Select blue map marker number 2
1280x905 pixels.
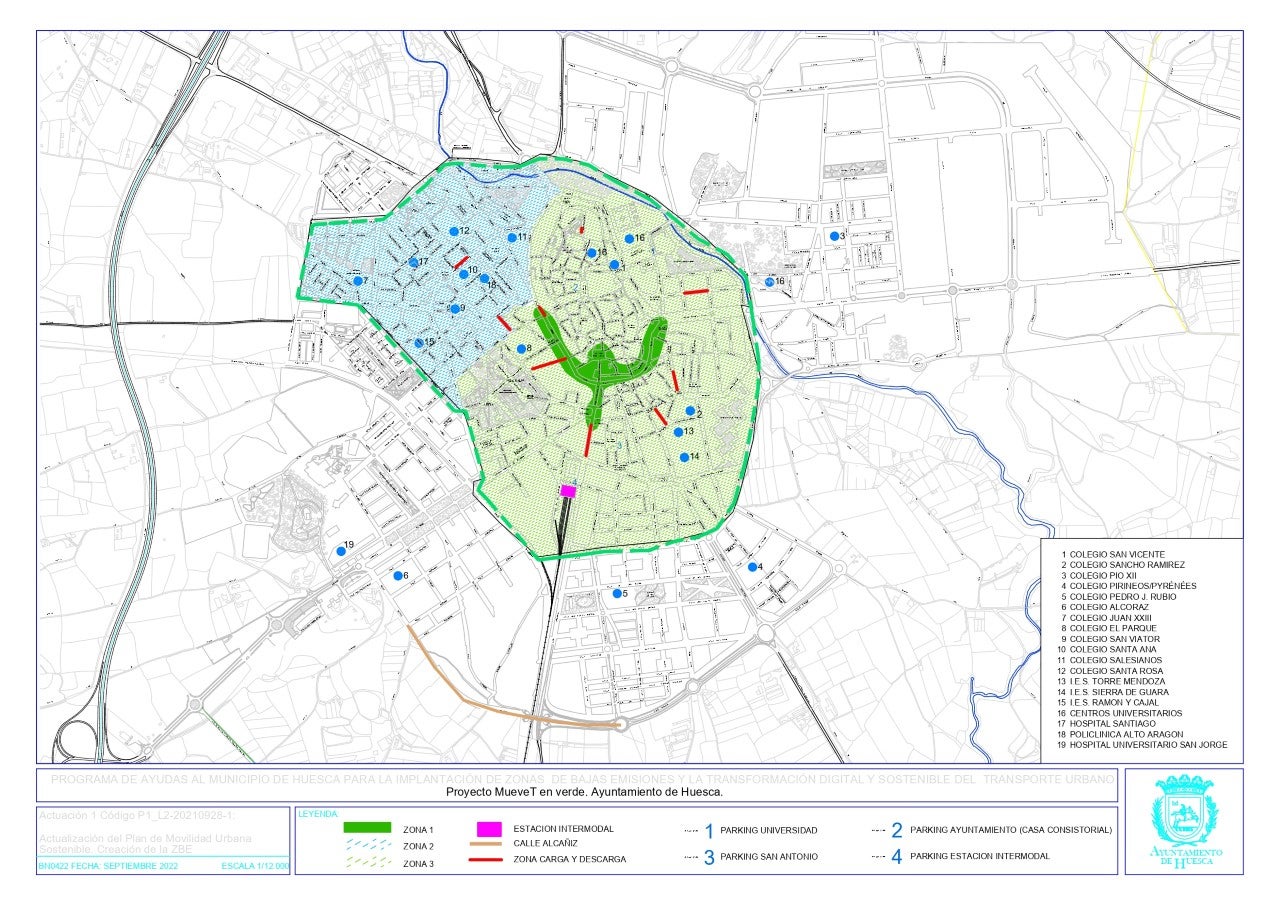pos(690,411)
